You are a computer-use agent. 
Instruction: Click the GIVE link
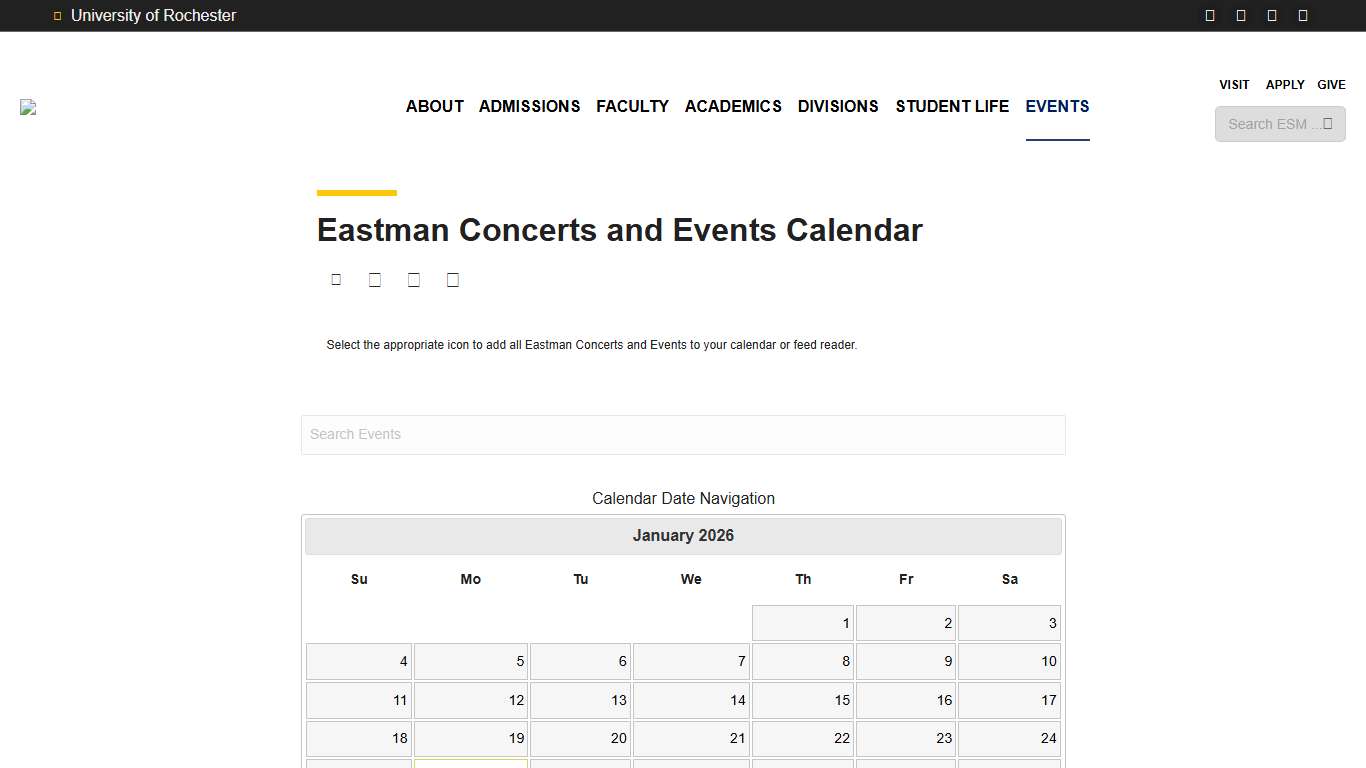(1331, 85)
